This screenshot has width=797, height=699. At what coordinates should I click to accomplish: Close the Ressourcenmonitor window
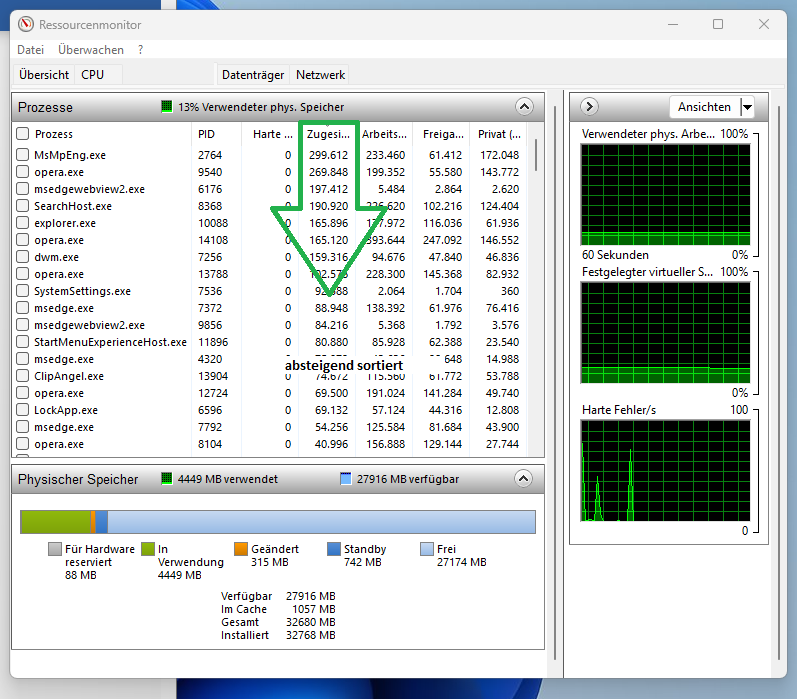(763, 24)
